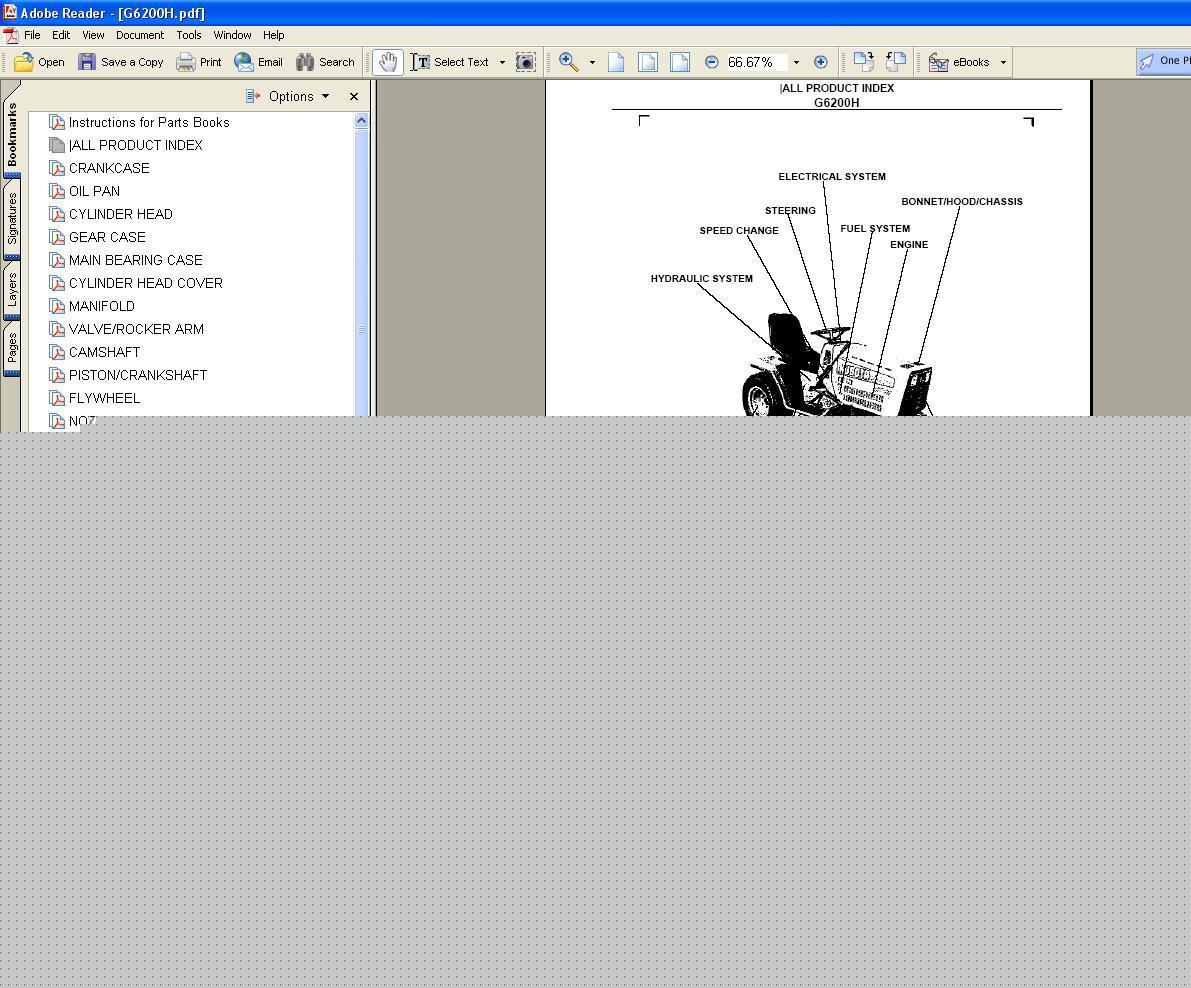This screenshot has height=988, width=1191.
Task: Click Save a Copy in the toolbar
Action: click(121, 62)
